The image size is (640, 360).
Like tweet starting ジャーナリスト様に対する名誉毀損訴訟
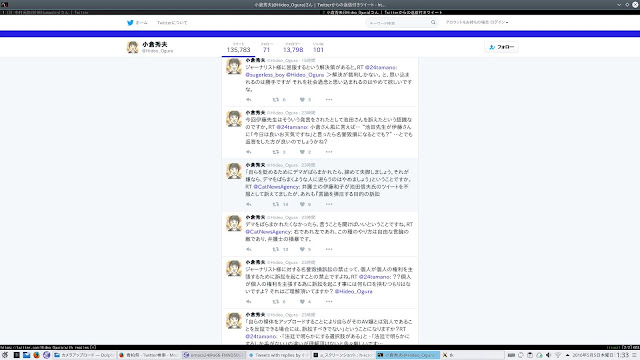[302, 302]
